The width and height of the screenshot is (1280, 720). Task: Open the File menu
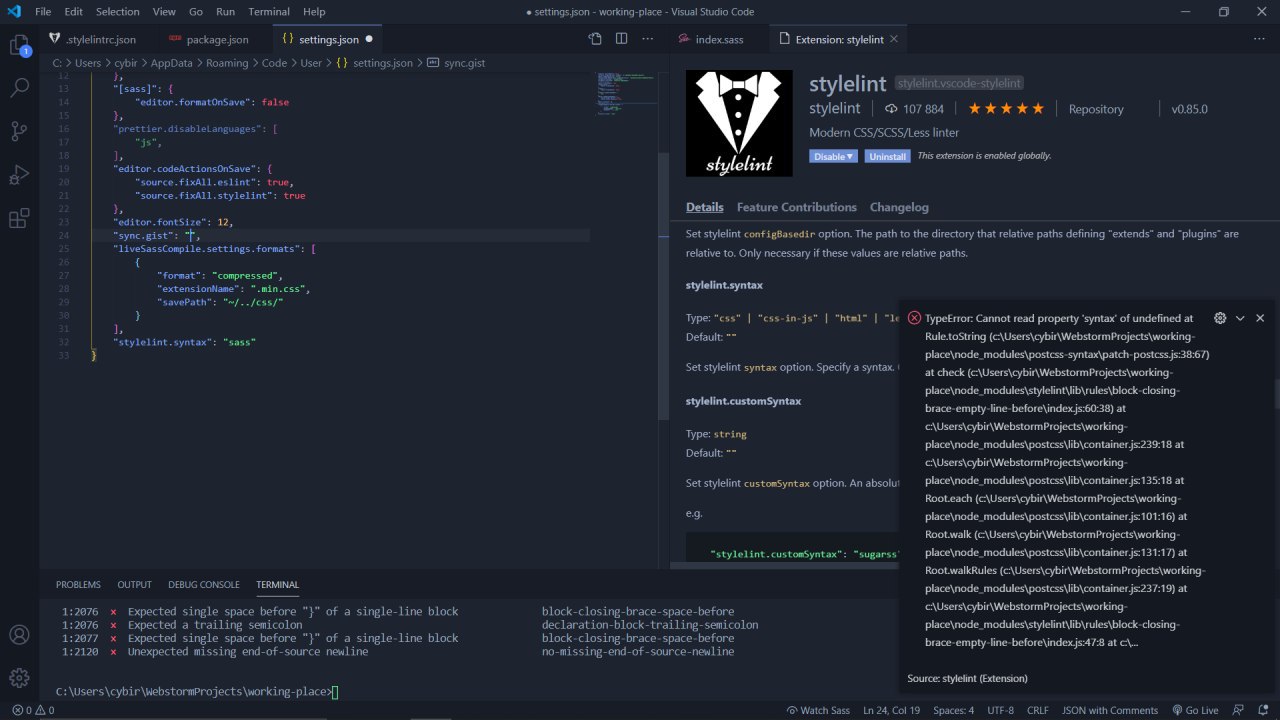tap(43, 12)
